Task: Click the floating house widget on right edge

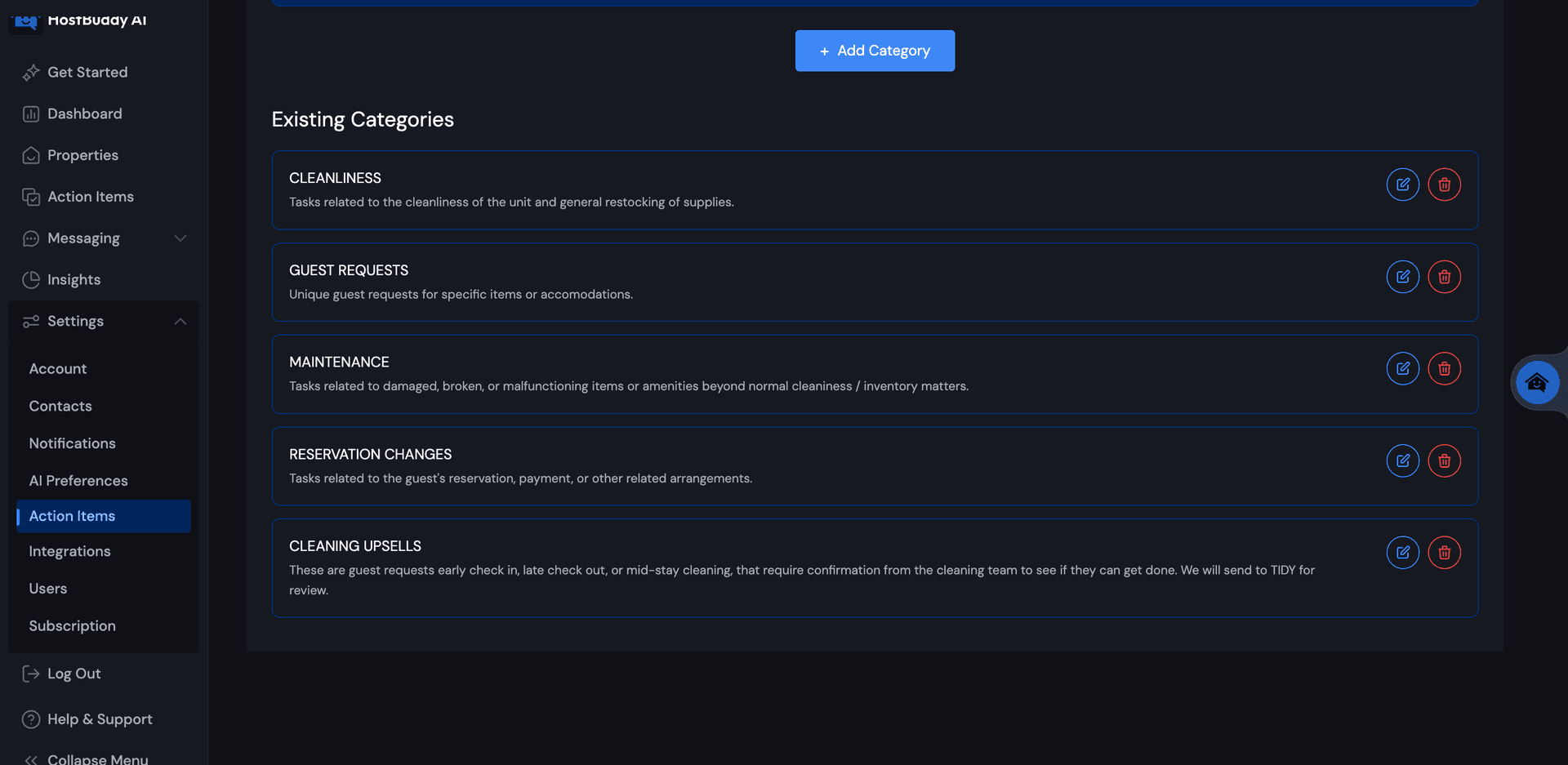Action: [1538, 382]
